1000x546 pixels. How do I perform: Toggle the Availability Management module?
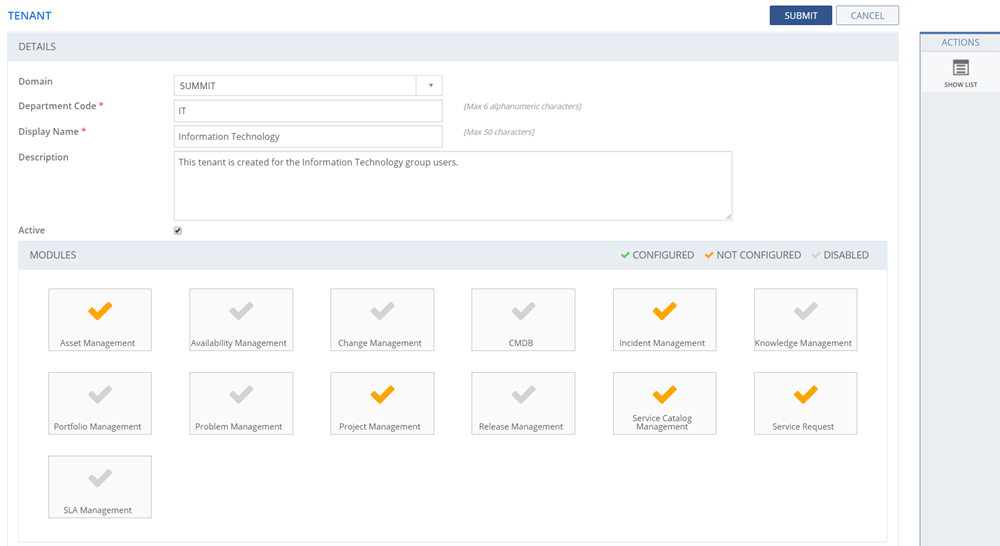tap(241, 319)
